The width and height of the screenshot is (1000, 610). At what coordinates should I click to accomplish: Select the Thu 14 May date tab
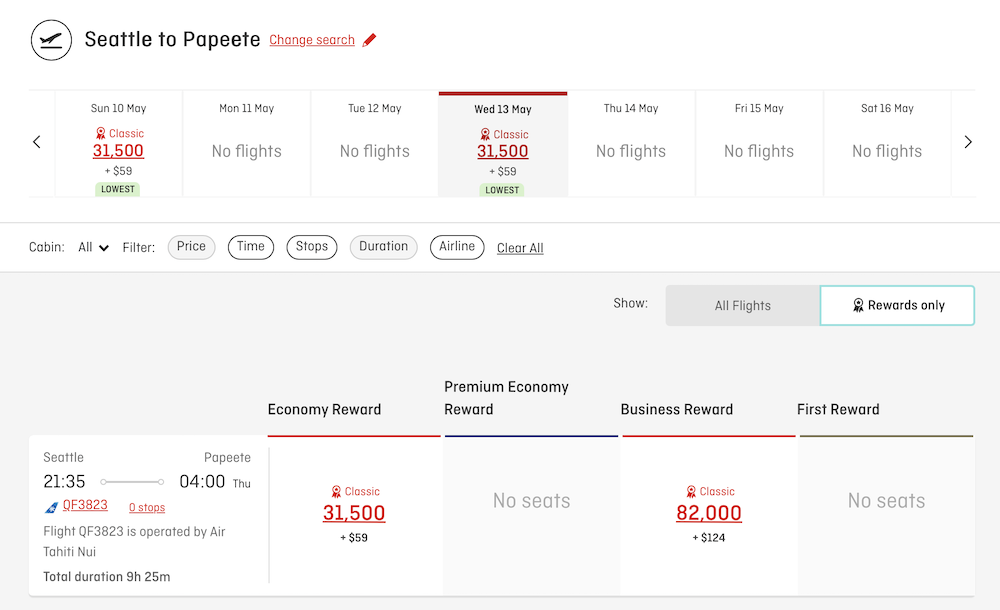[x=631, y=144]
